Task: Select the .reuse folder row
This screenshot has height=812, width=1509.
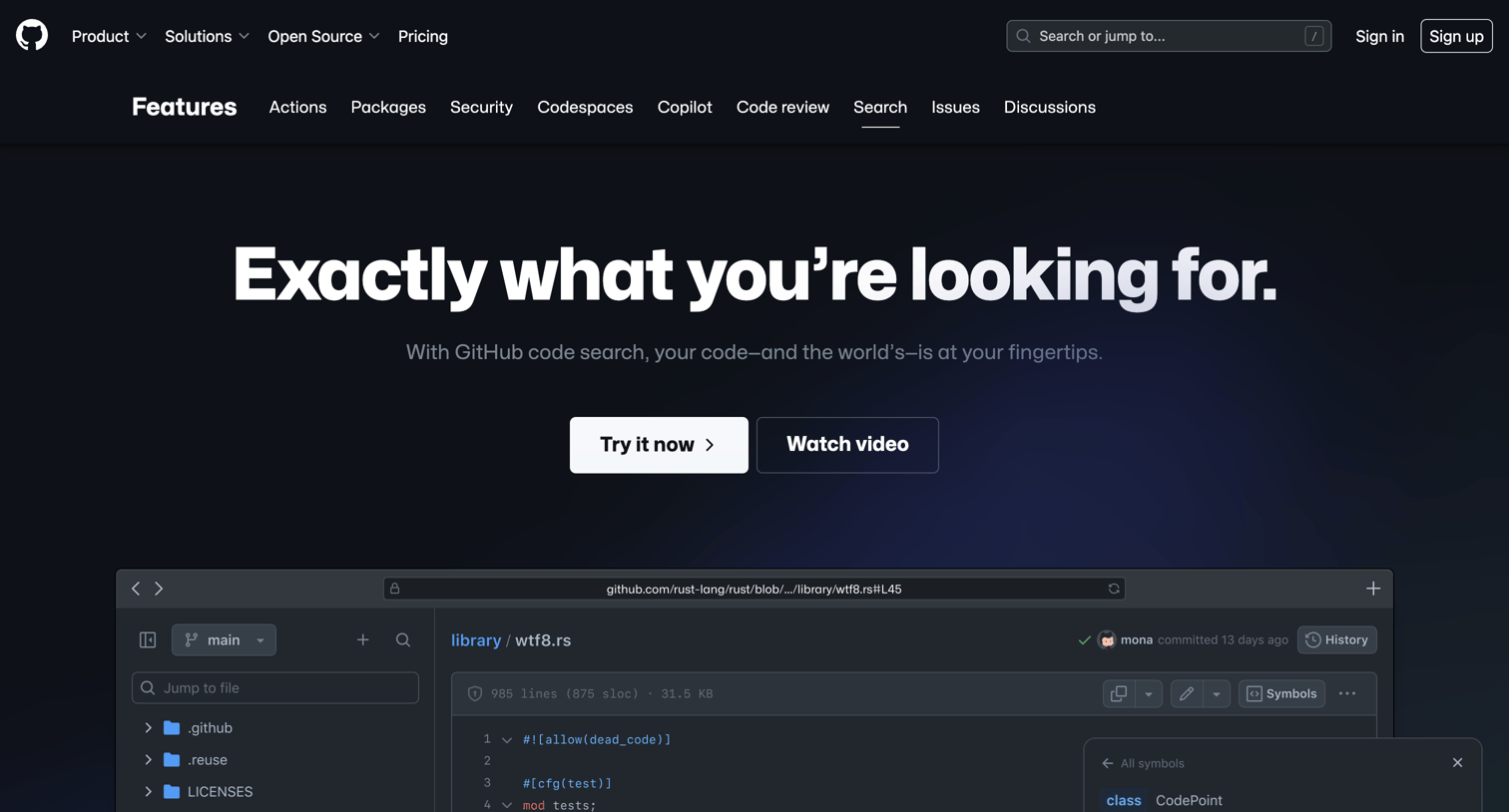Action: [275, 760]
